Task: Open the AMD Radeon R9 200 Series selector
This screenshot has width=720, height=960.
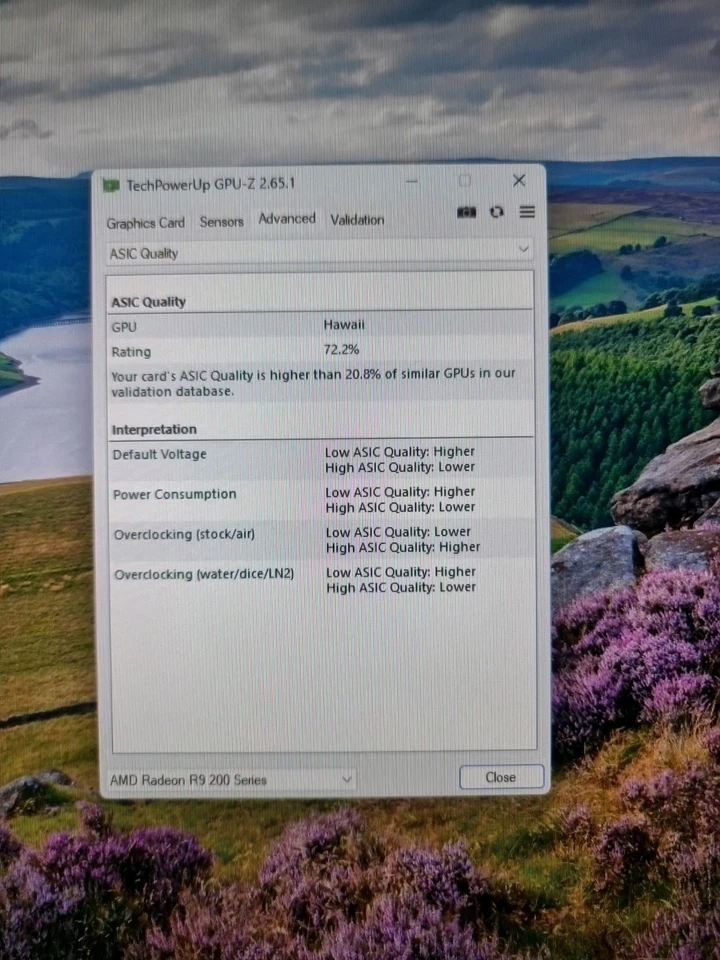Action: tap(231, 779)
